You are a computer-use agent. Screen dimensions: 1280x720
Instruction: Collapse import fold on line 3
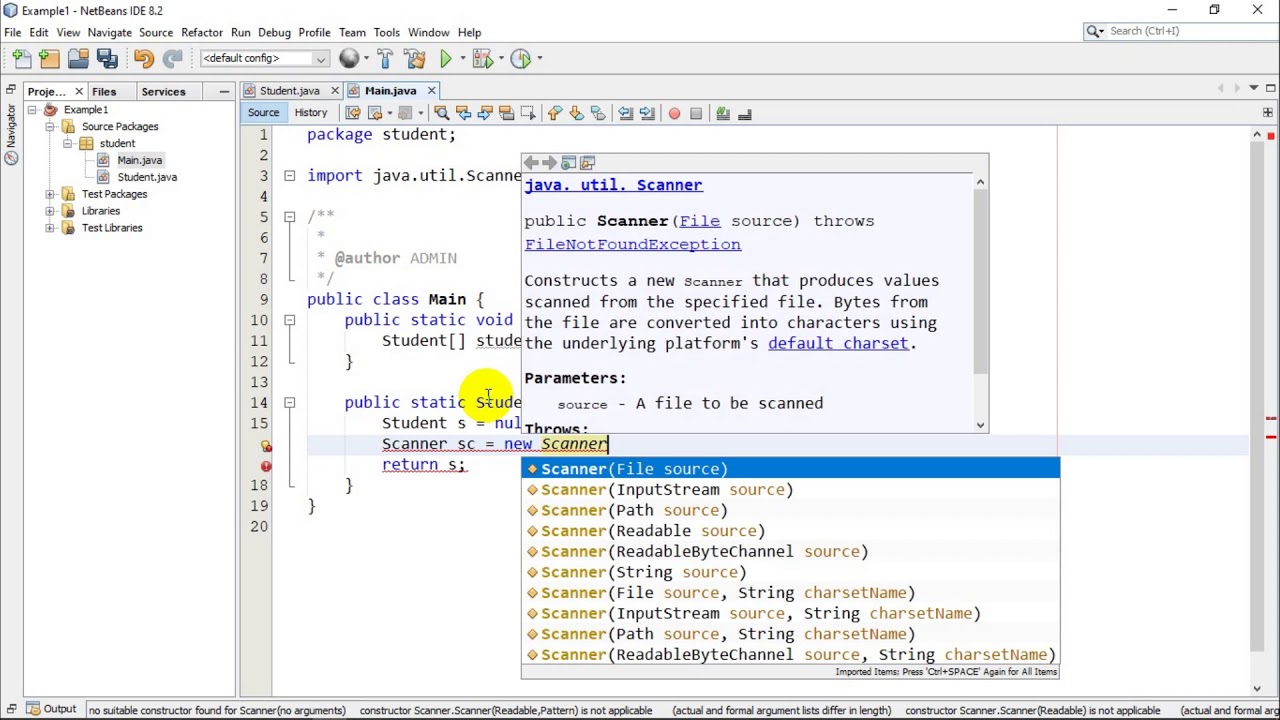pos(289,176)
